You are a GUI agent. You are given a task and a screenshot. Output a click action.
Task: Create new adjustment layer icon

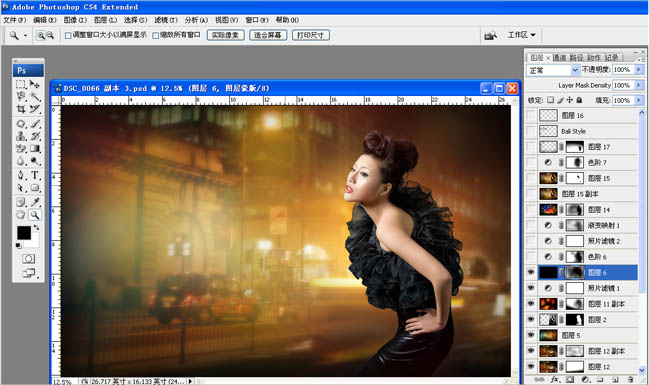(585, 379)
